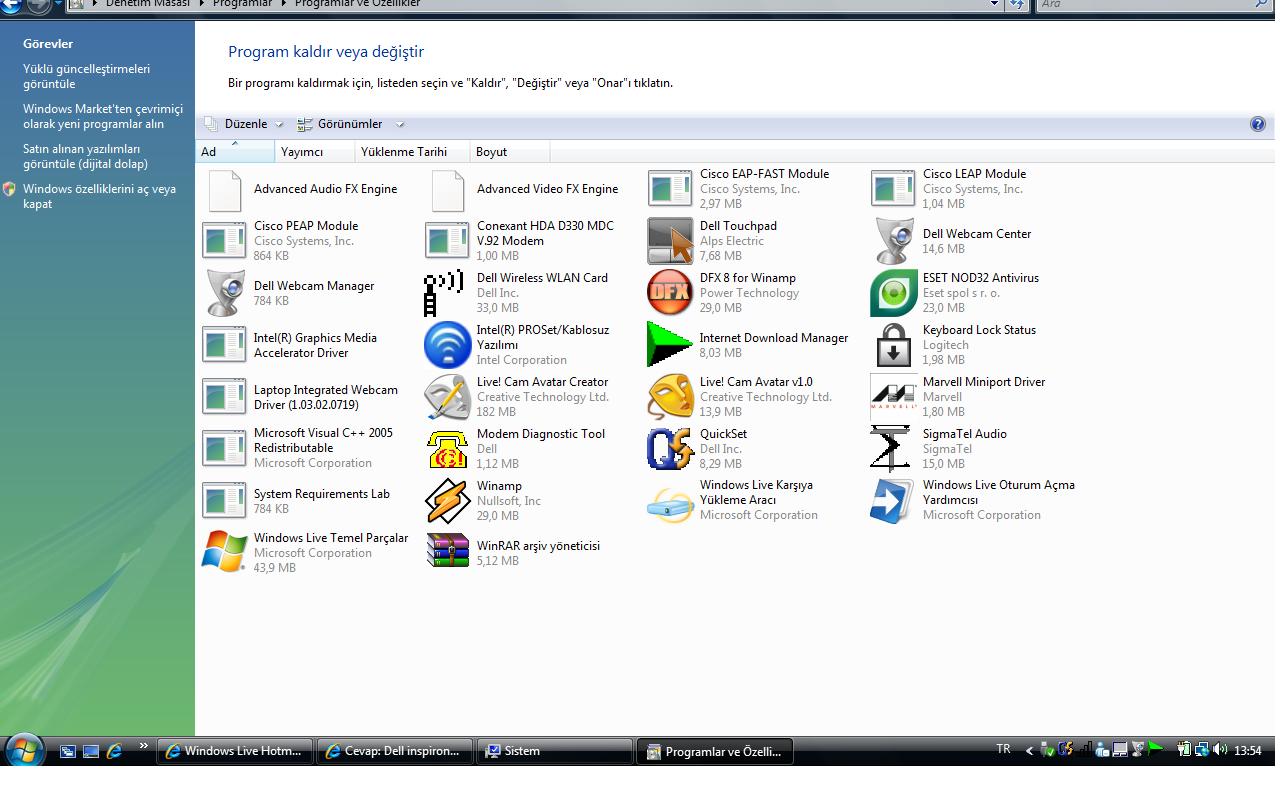Open the address bar history dropdown

point(994,4)
